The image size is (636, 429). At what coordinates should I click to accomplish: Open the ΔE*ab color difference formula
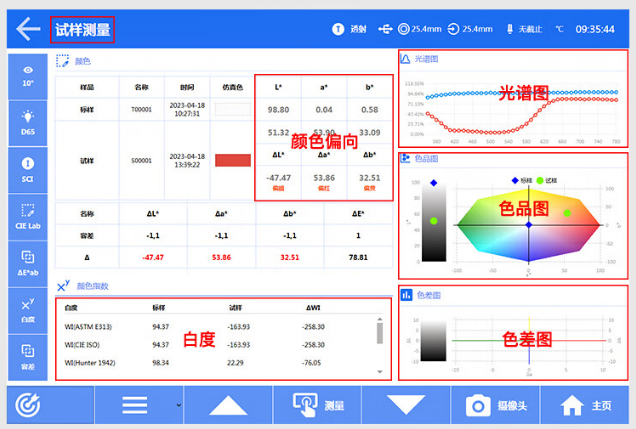[x=27, y=261]
